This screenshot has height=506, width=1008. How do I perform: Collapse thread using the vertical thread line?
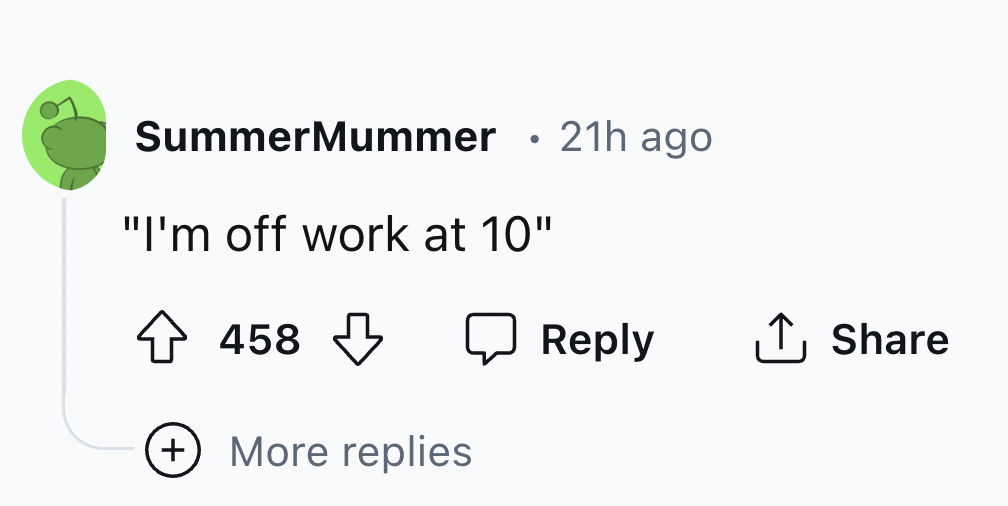click(x=64, y=300)
